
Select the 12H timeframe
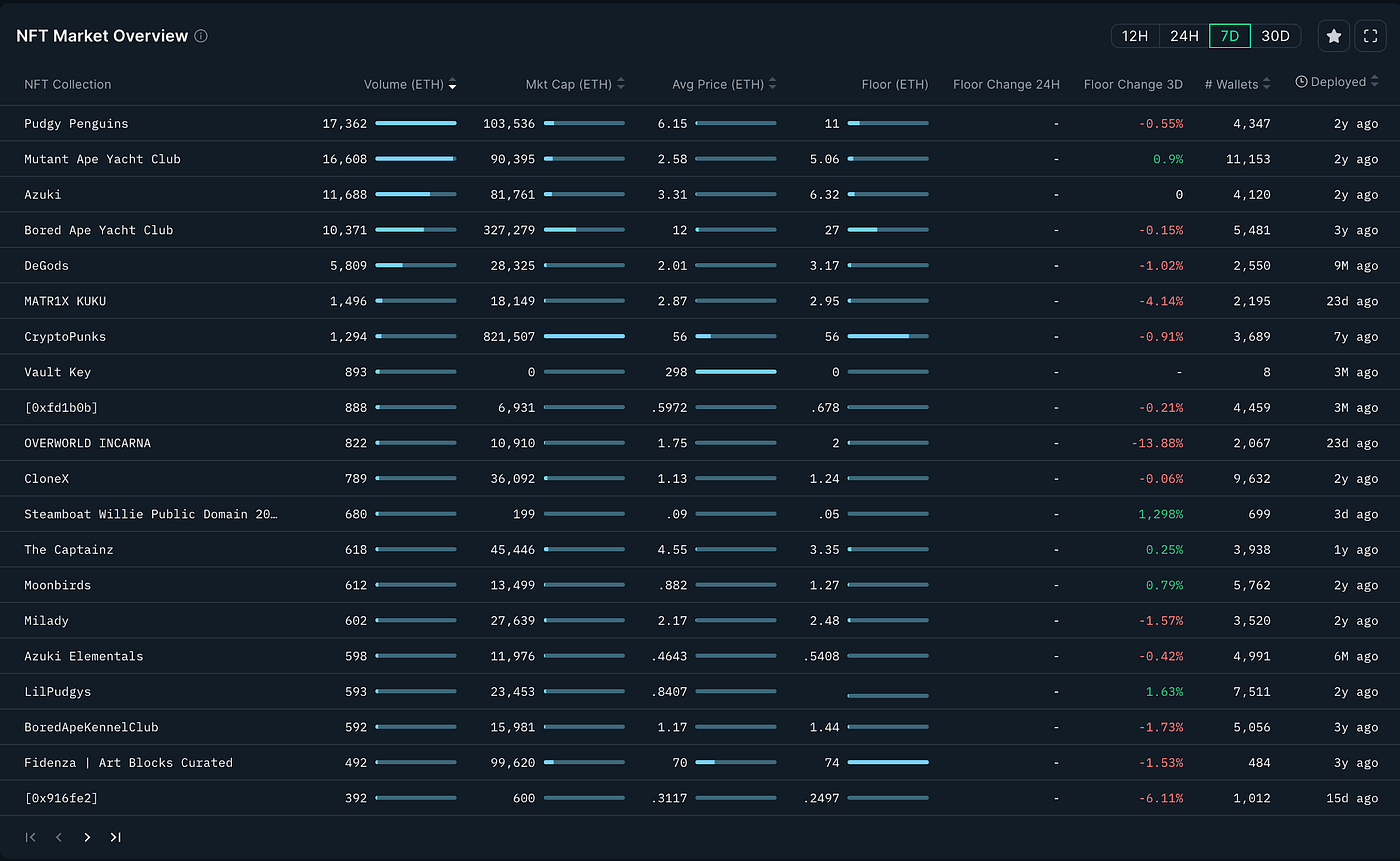point(1135,36)
